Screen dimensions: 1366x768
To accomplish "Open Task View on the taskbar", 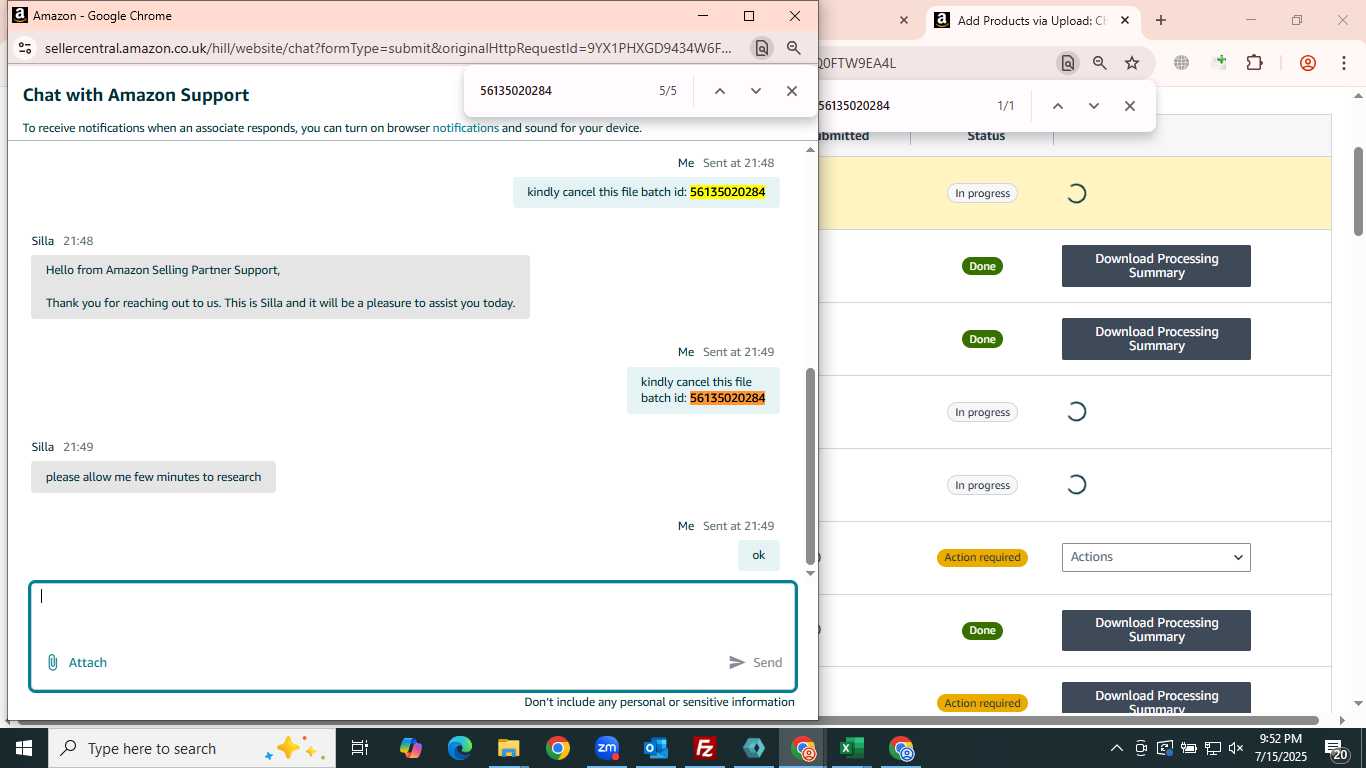I will pos(360,748).
